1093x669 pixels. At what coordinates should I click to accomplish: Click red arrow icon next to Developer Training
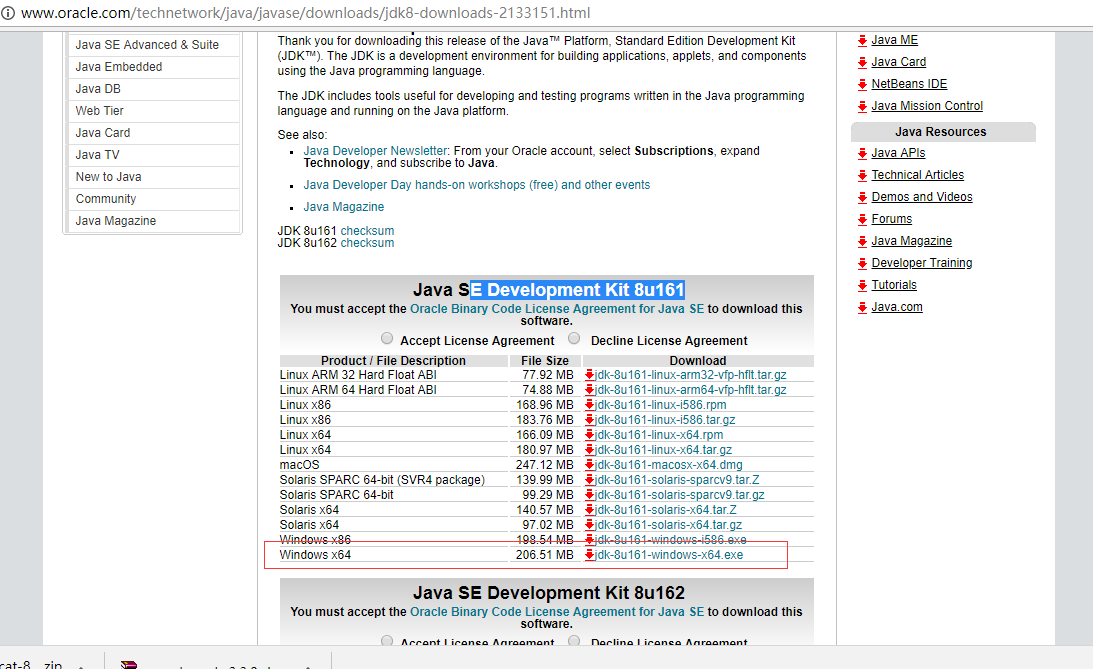point(862,263)
